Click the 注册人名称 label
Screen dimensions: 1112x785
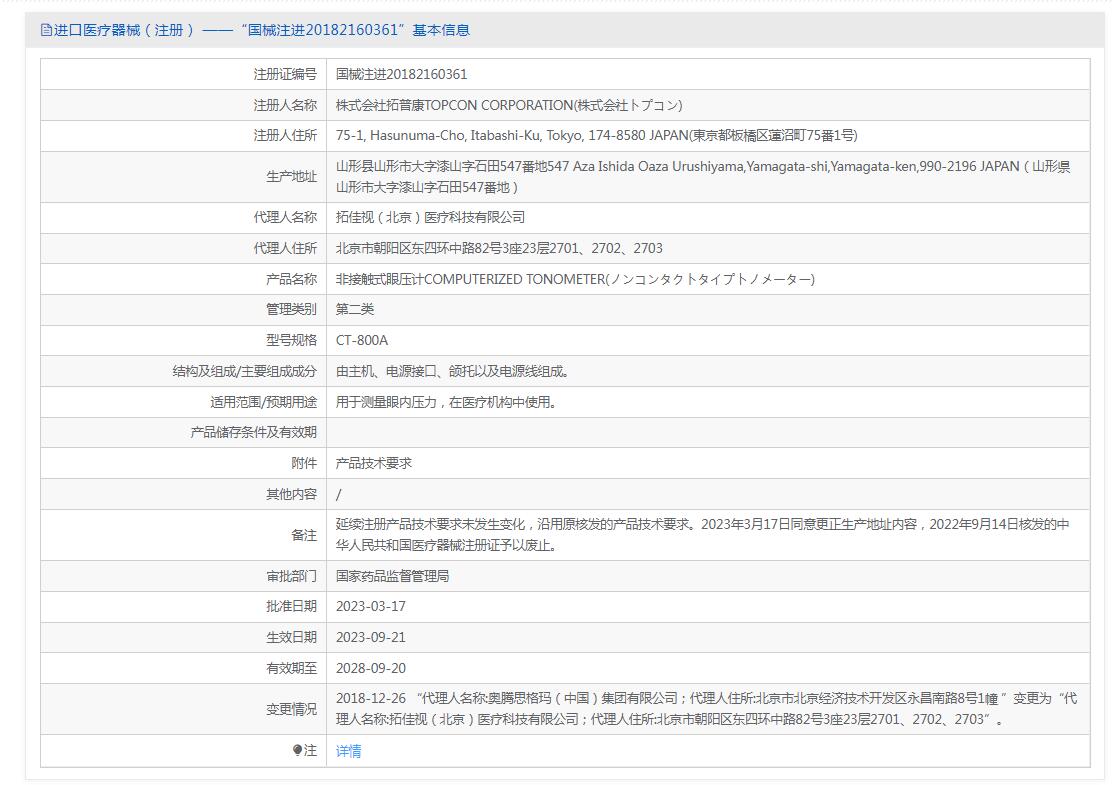(x=285, y=105)
